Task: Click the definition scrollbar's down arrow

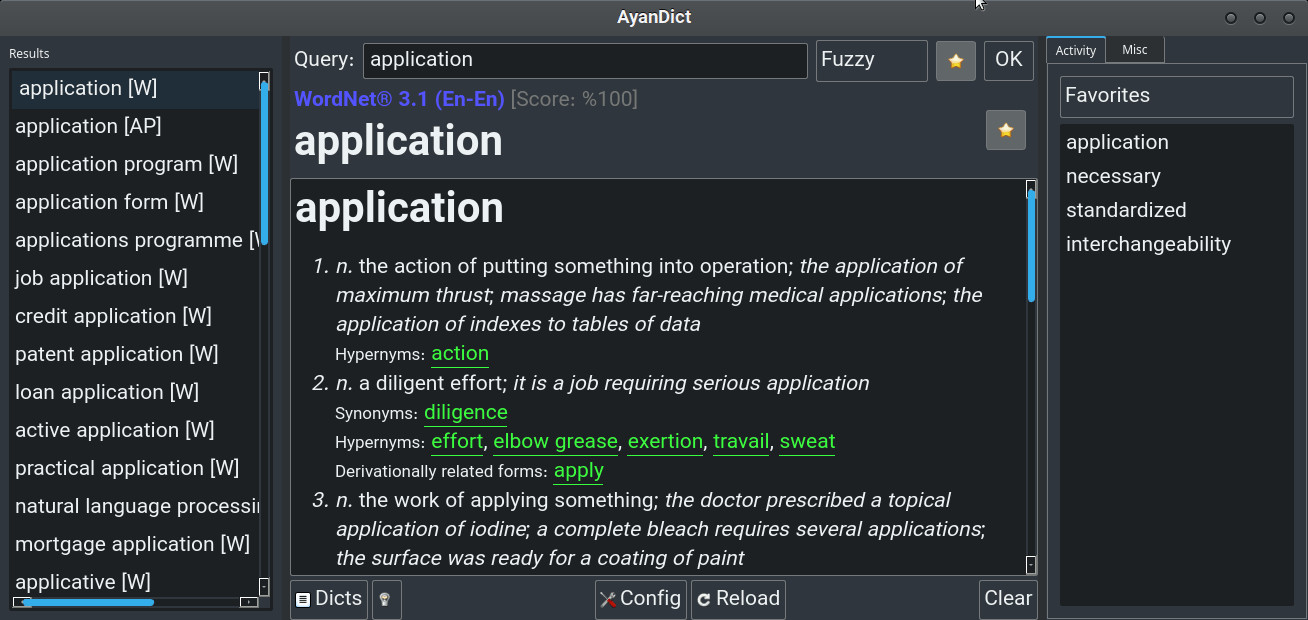Action: click(x=1031, y=565)
